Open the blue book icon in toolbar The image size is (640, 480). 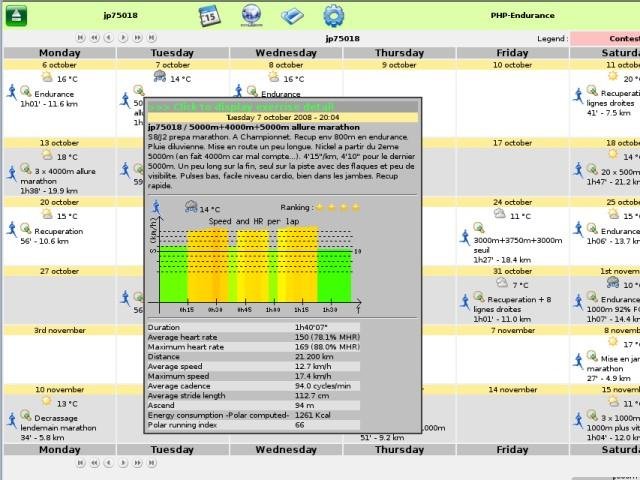click(x=292, y=16)
